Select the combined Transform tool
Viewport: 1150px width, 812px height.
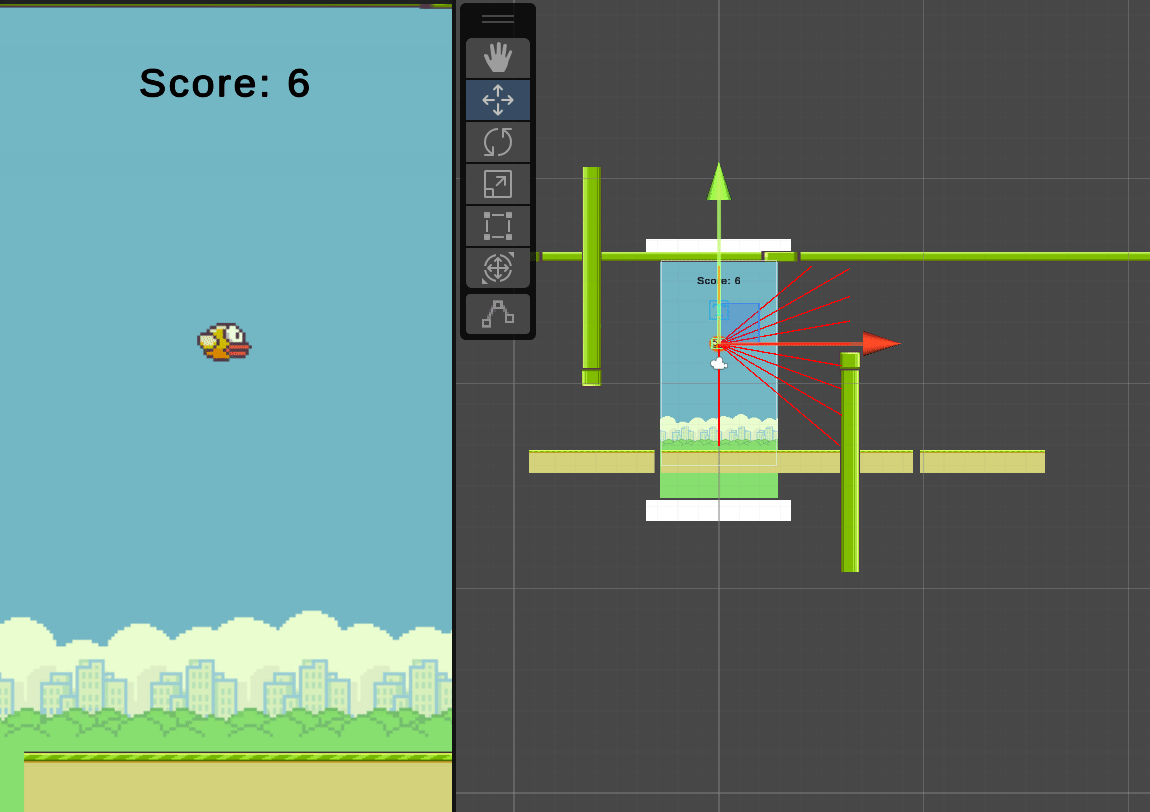[x=498, y=268]
